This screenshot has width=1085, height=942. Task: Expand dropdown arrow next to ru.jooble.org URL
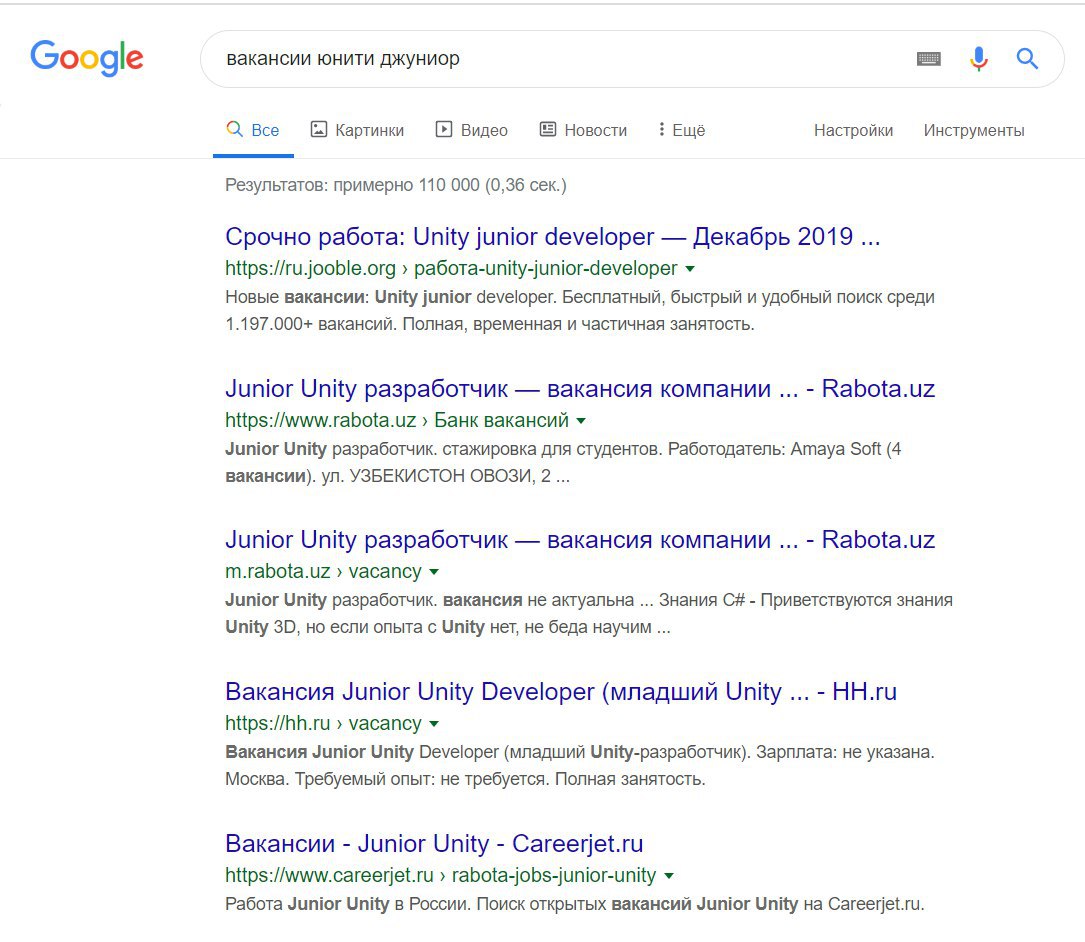point(690,269)
